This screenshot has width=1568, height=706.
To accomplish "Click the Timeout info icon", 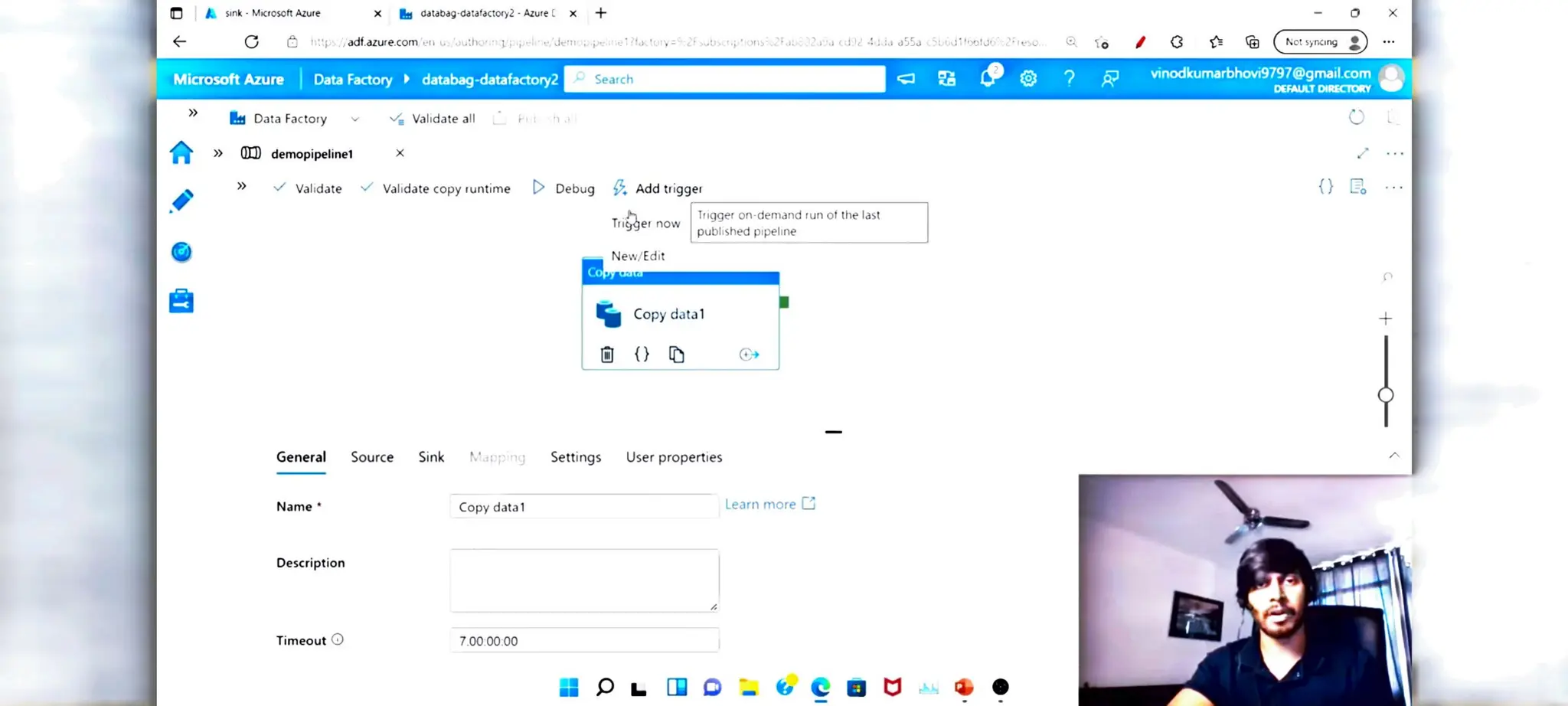I will (338, 639).
